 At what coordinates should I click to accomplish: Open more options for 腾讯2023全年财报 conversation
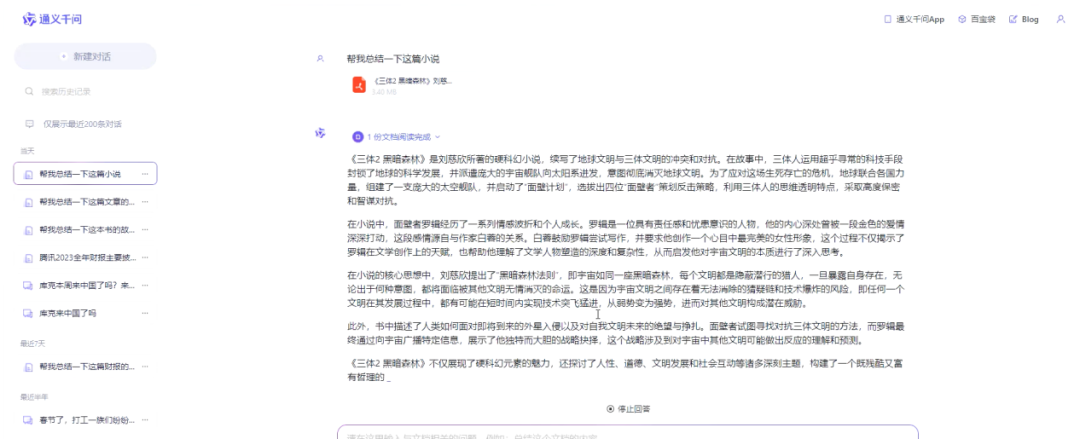(x=145, y=258)
